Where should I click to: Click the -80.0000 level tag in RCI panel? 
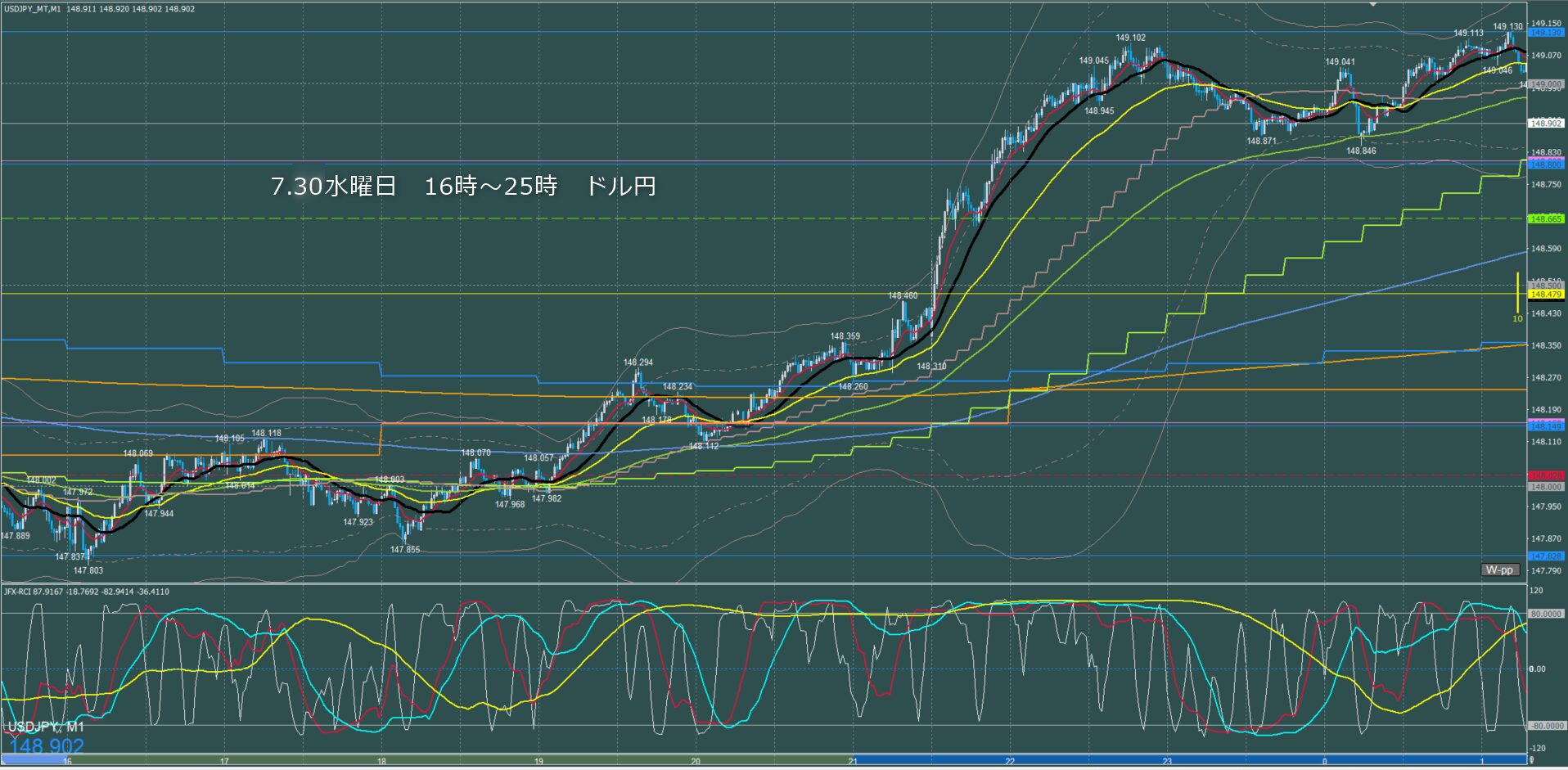[x=1546, y=726]
